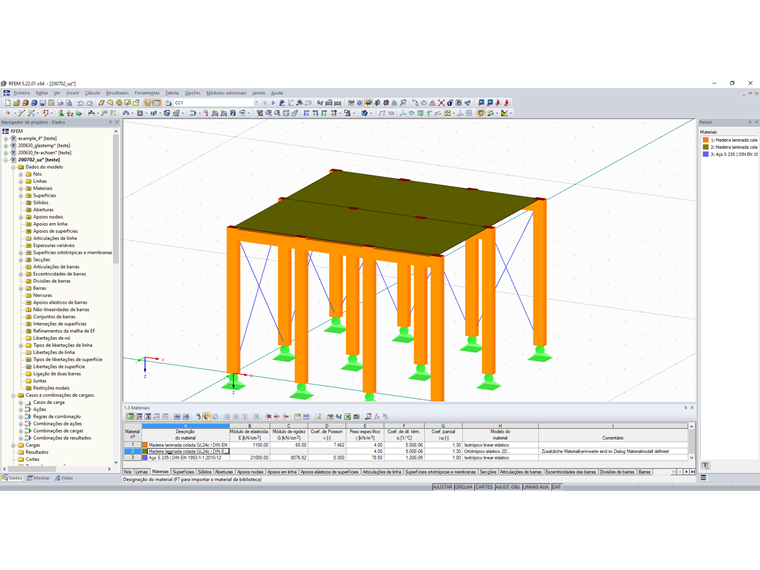Click the delete row icon in table toolbar
Screen dimensions: 760x570
click(268, 416)
